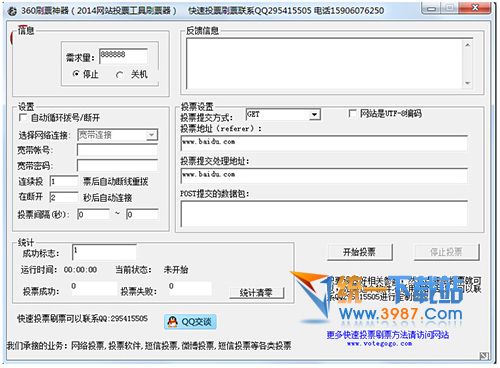
Task: Select the 关机 radio button
Action: point(119,75)
